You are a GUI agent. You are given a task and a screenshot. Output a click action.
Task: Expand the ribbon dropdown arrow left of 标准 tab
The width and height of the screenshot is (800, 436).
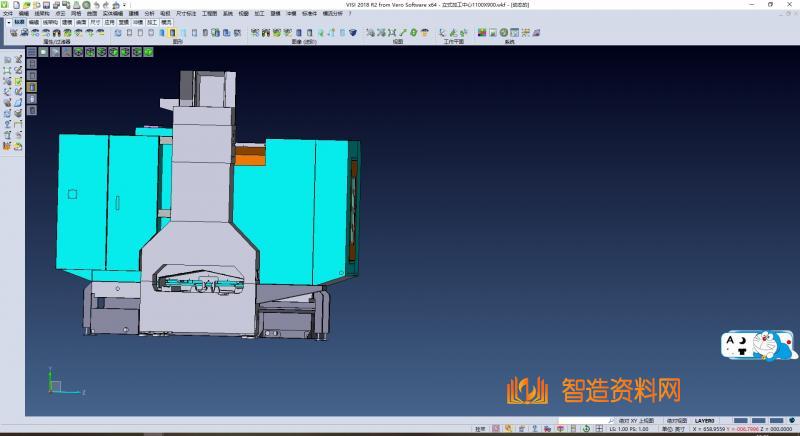coord(8,21)
